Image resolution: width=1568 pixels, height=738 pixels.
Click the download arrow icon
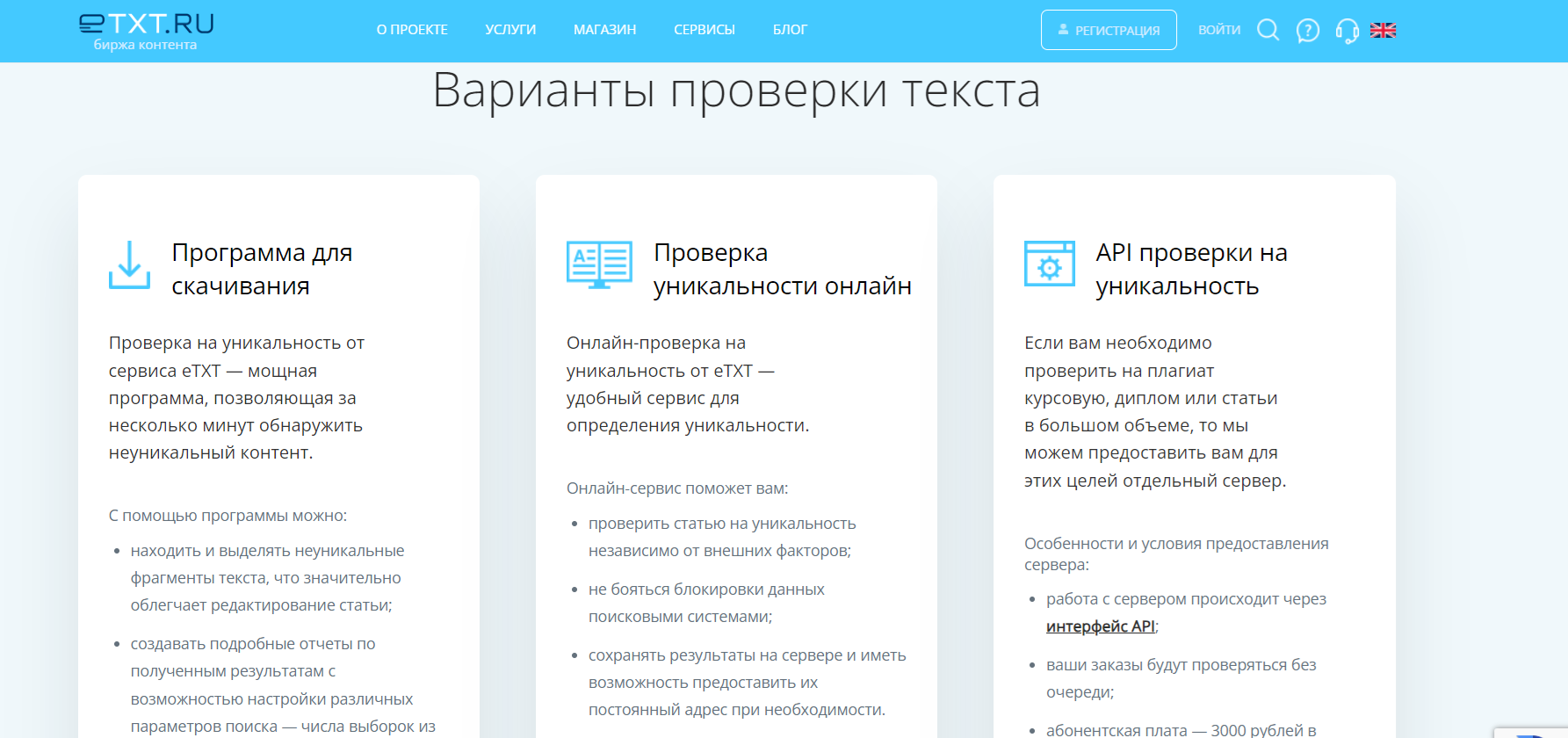coord(129,264)
